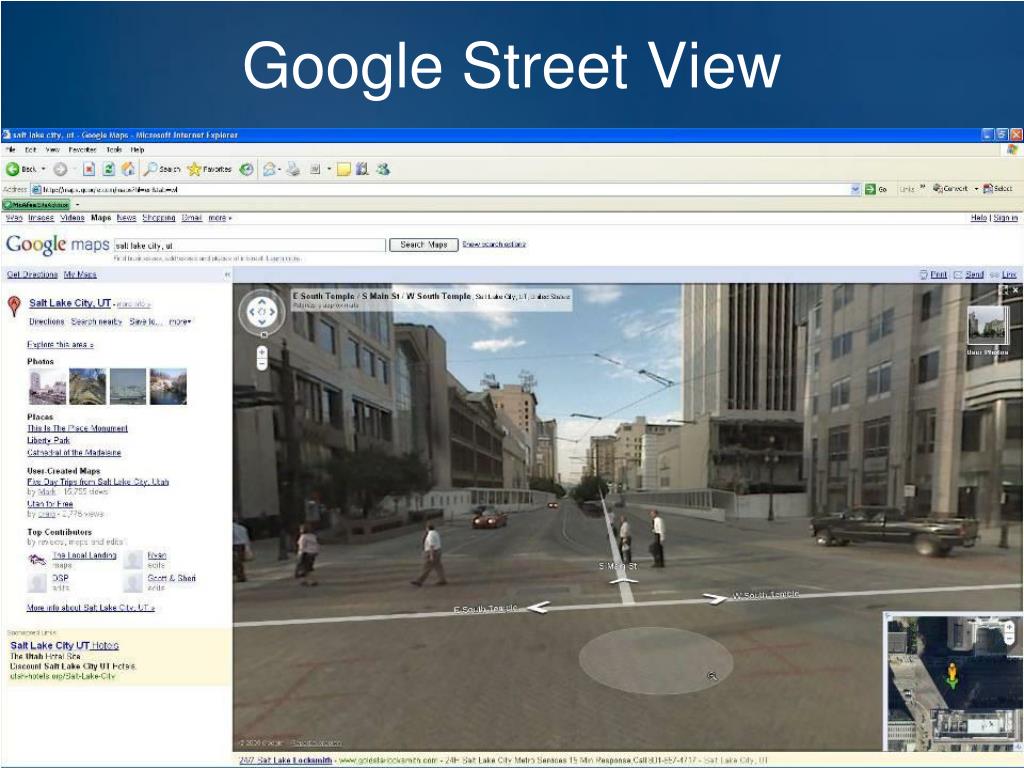Open the Favorites menu
This screenshot has height=768, width=1024.
(x=82, y=150)
